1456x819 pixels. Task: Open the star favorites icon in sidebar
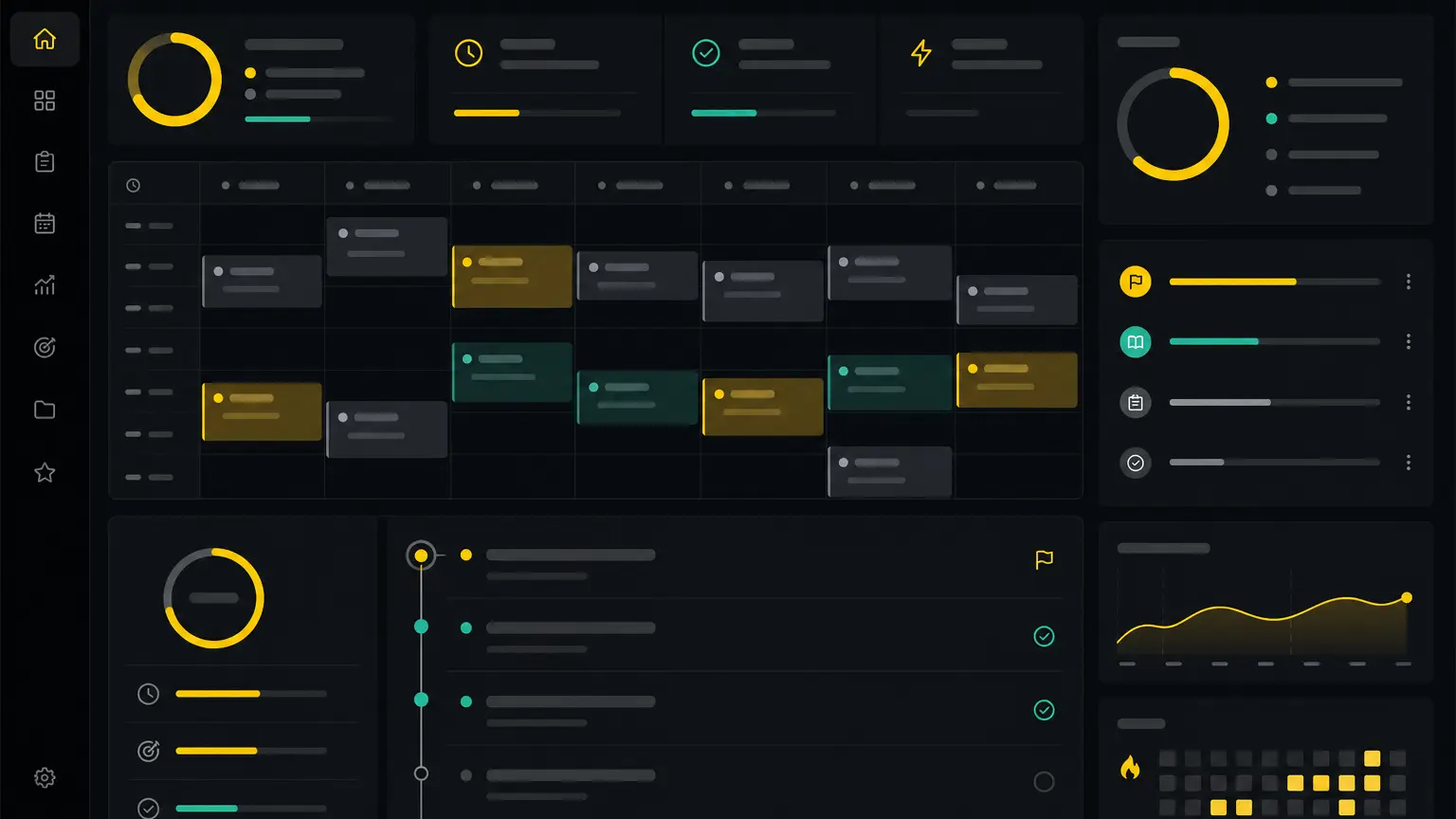click(x=45, y=472)
